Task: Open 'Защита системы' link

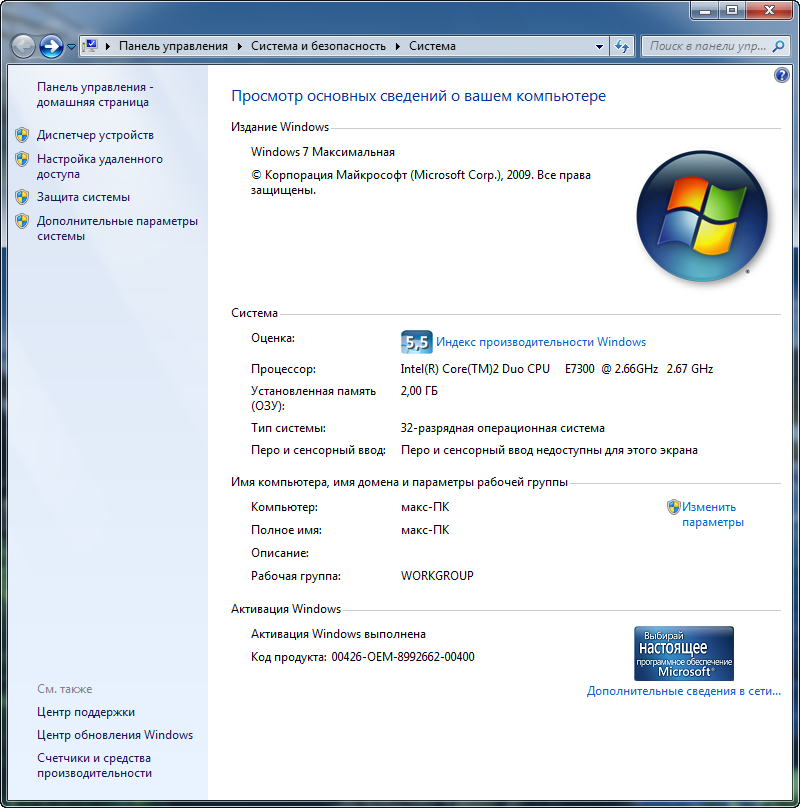Action: (x=83, y=197)
